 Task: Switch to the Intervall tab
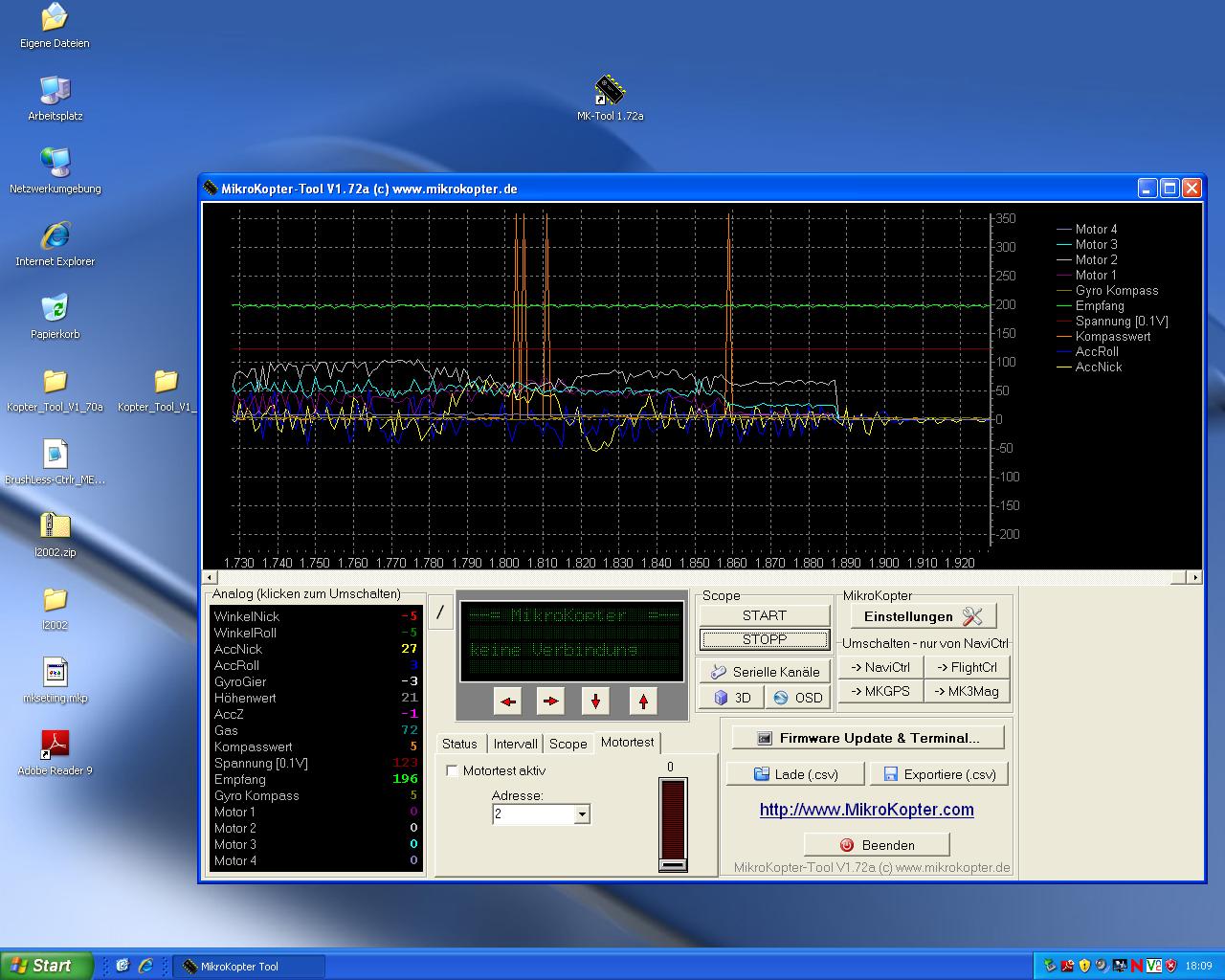click(x=515, y=744)
